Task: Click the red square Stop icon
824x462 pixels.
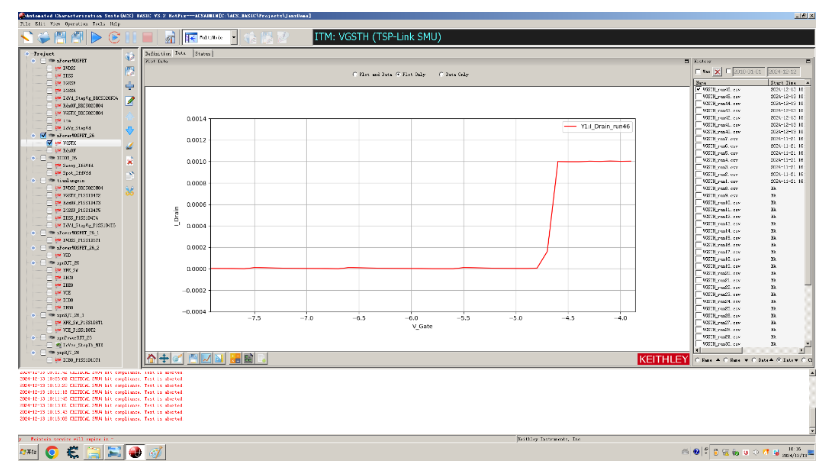Action: pos(148,37)
